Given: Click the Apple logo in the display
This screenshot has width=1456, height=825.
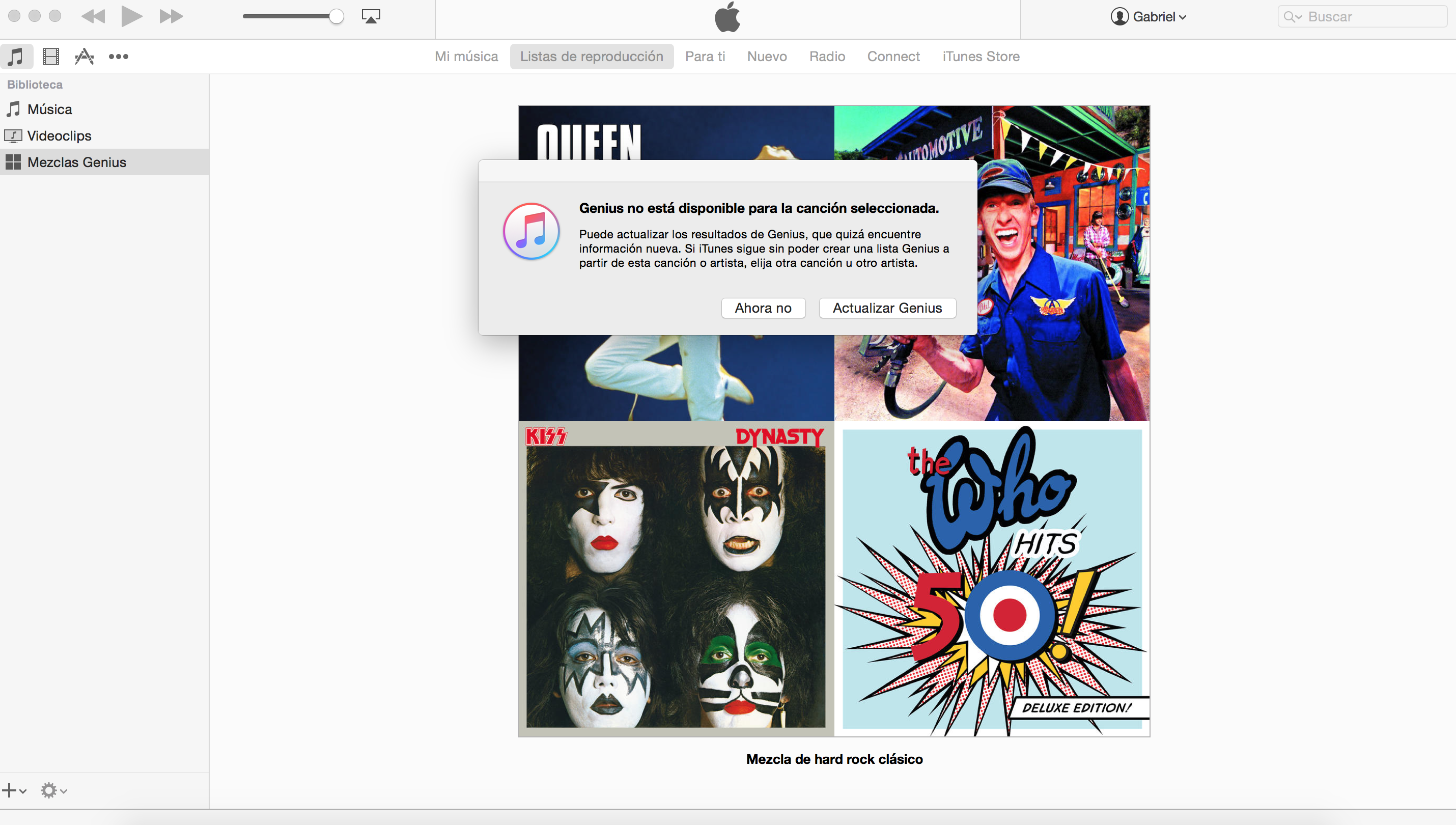Looking at the screenshot, I should click(727, 17).
